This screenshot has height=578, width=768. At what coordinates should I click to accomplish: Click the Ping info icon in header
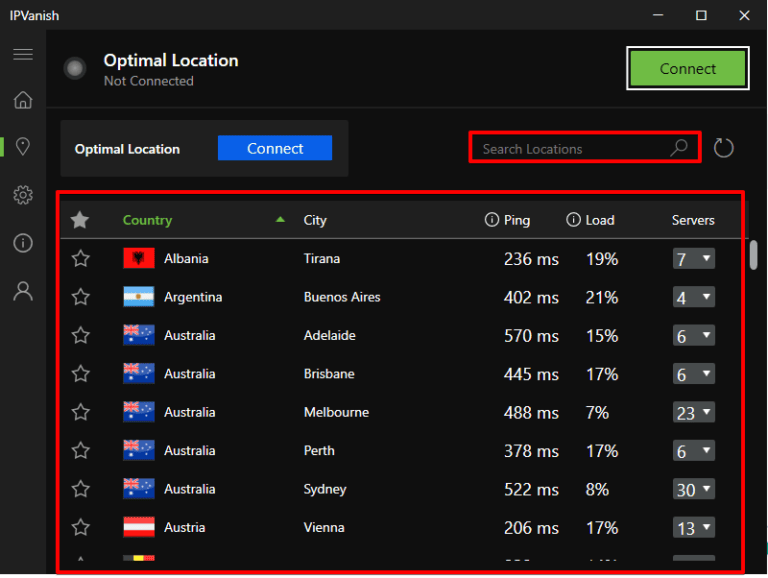[x=491, y=220]
